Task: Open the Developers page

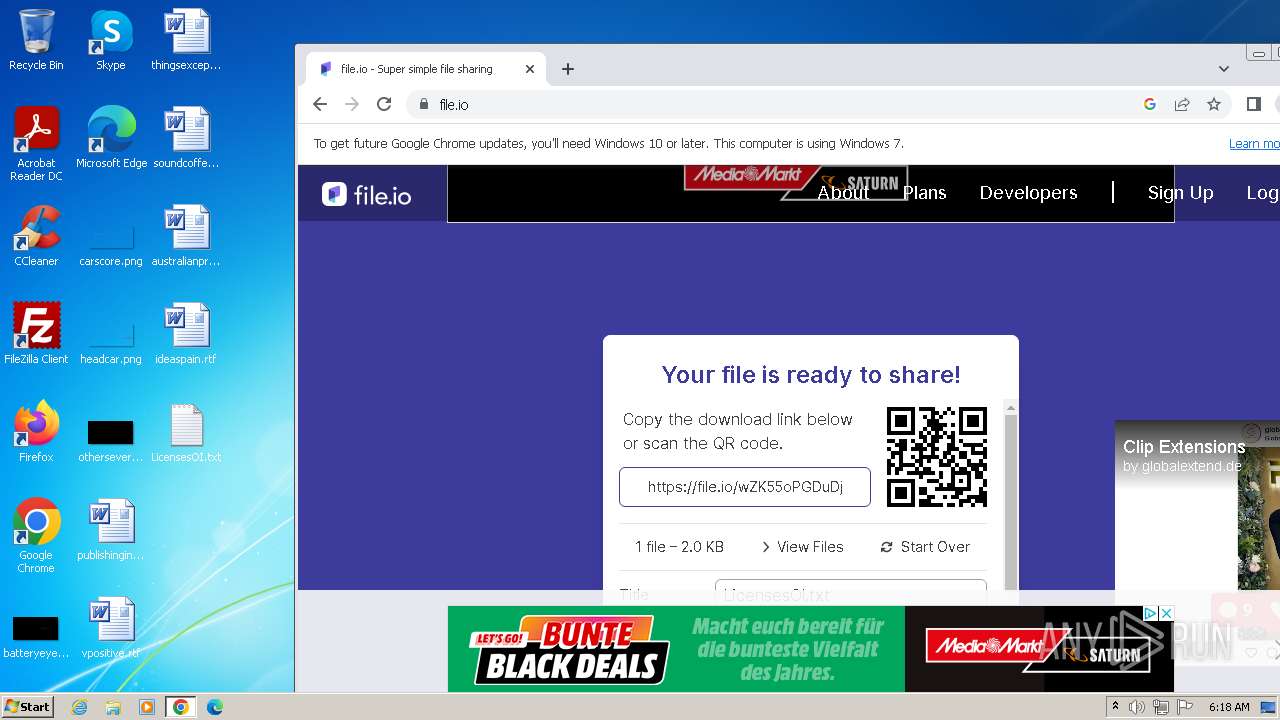Action: (1028, 193)
